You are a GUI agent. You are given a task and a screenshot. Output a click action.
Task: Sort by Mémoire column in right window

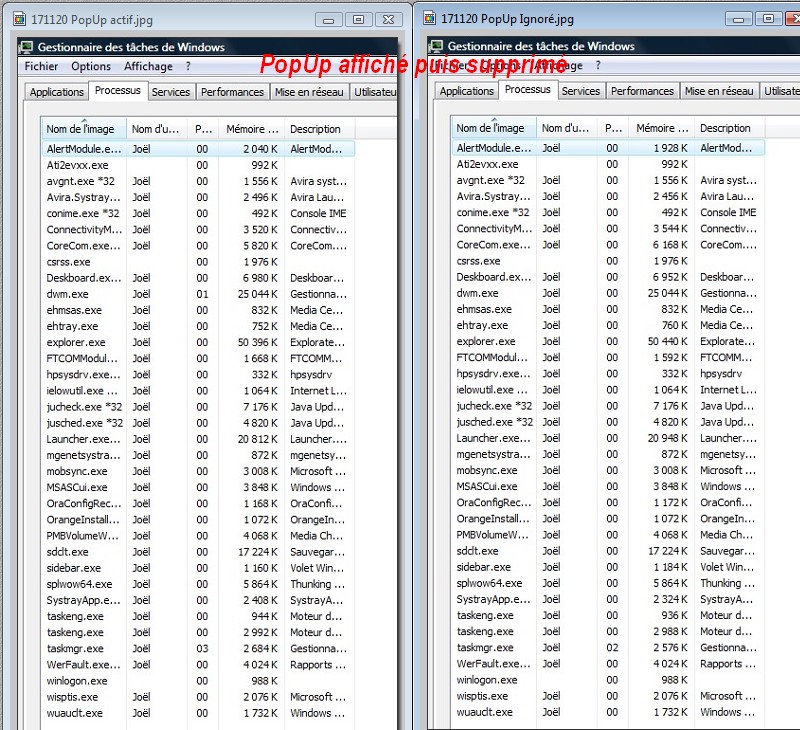tap(662, 128)
